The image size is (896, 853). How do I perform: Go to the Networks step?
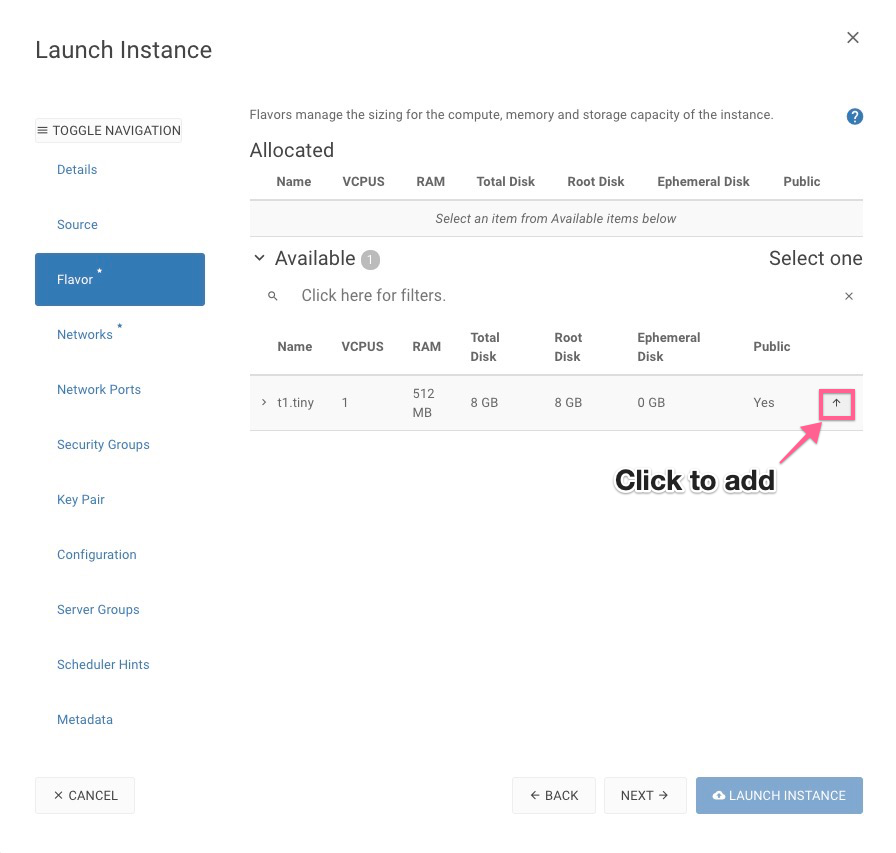click(85, 335)
